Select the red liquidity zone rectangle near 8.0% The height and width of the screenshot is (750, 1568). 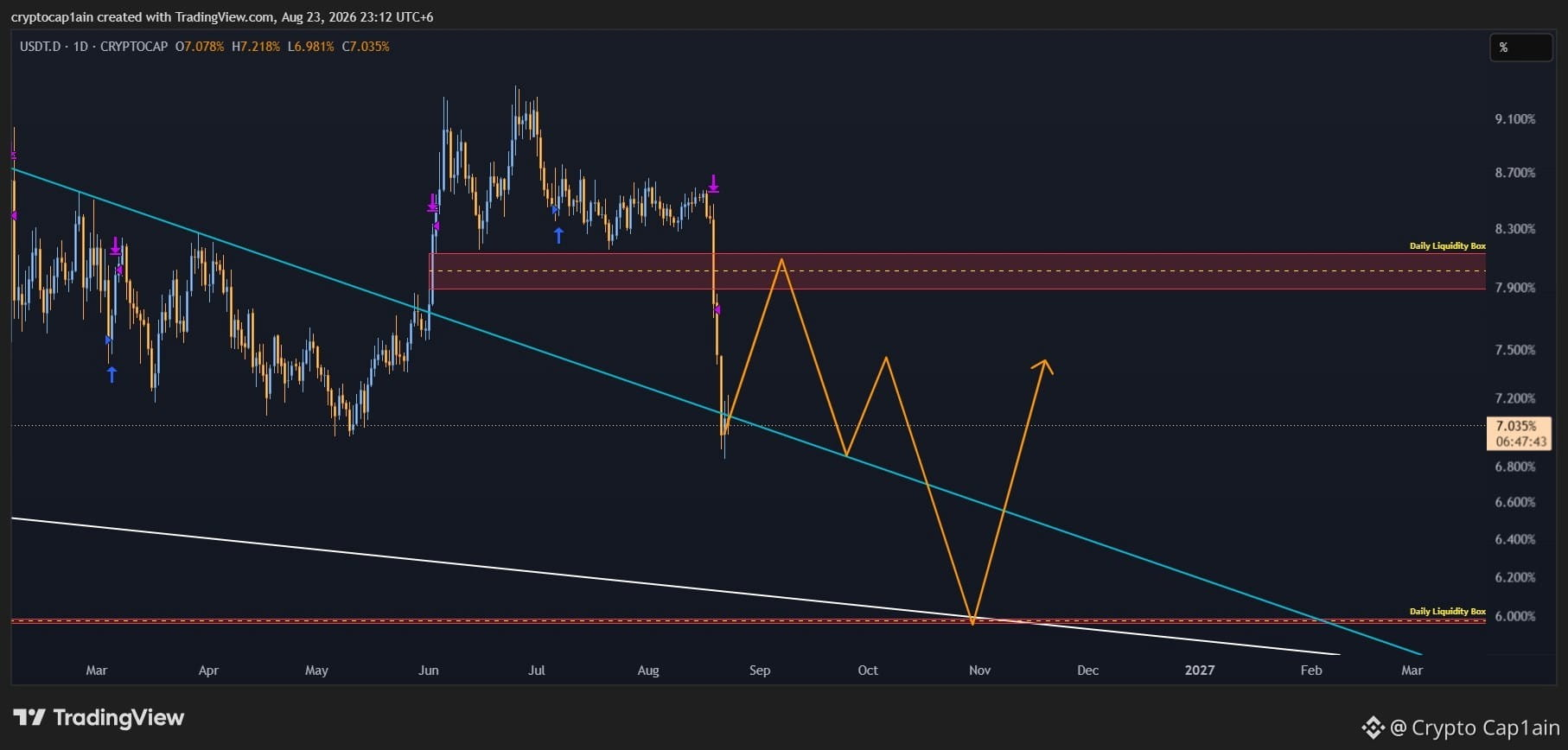(958, 271)
